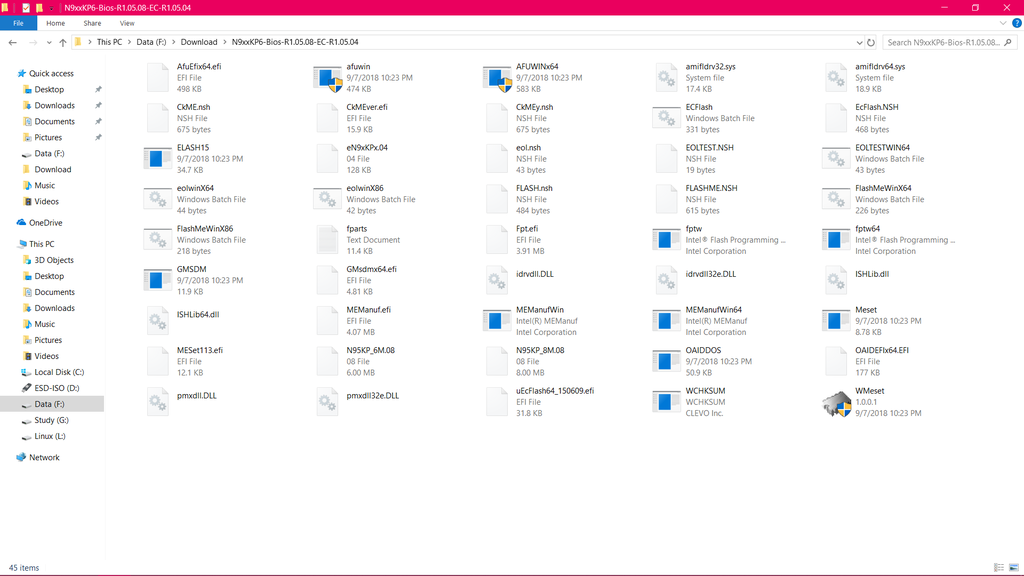Open ESD-ISO (D:) drive in sidebar

tap(56, 388)
